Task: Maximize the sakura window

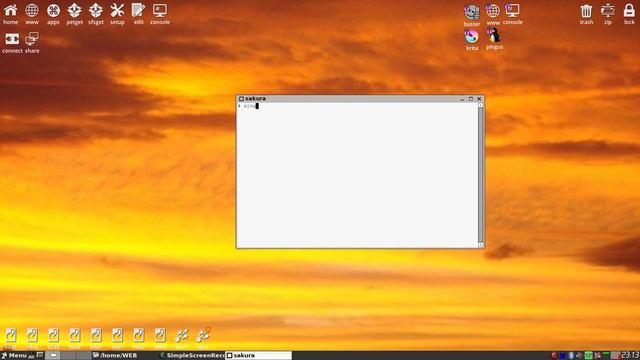Action: [471, 99]
